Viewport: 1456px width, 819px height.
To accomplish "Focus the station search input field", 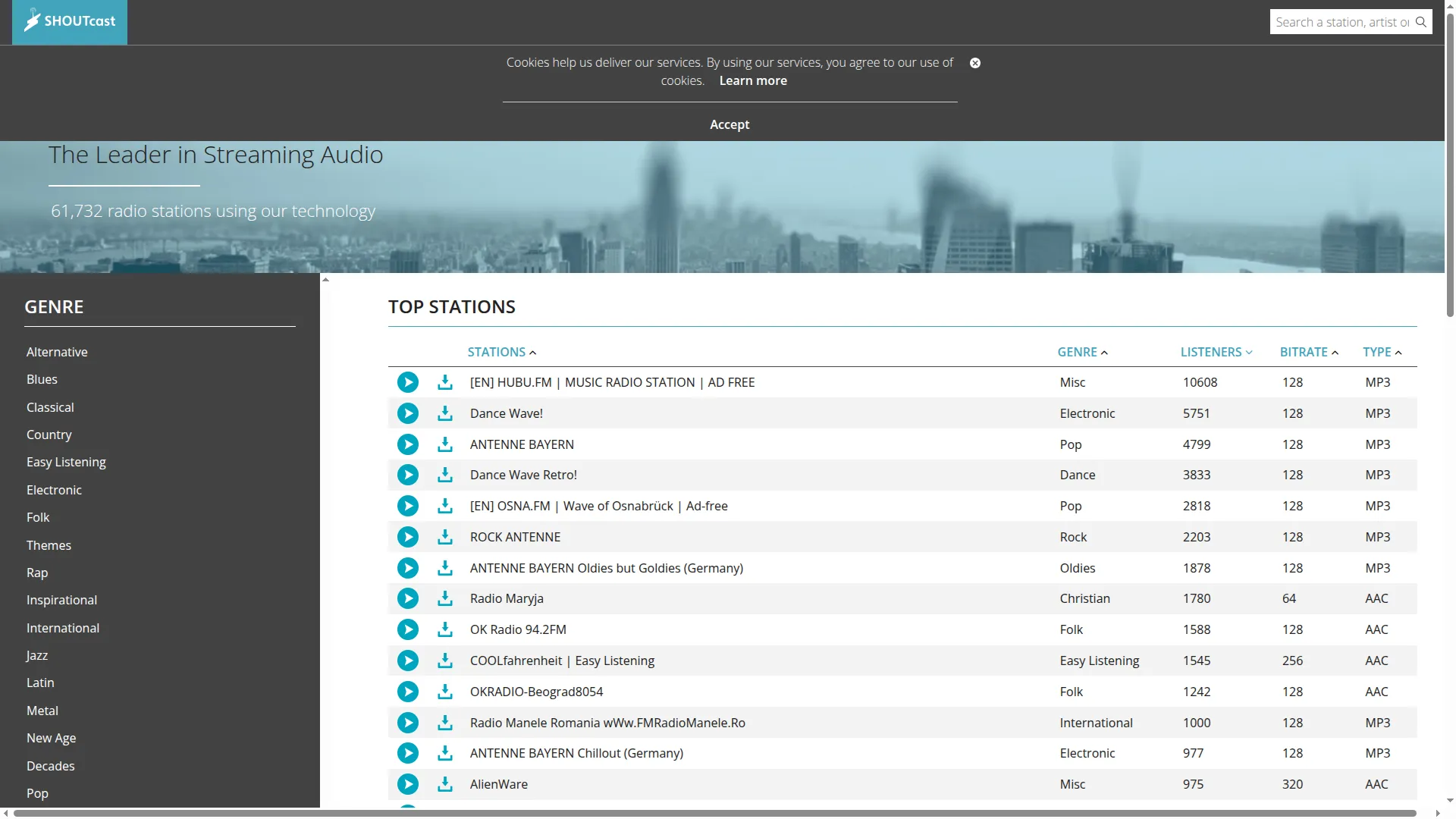I will [1341, 22].
